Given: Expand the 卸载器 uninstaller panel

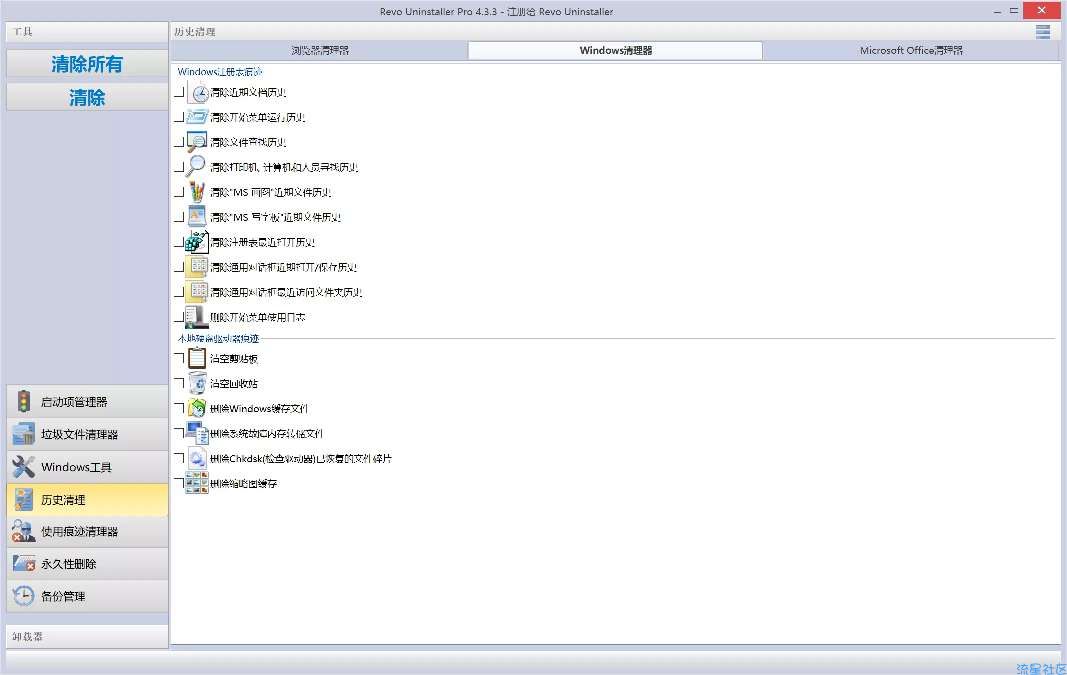Looking at the screenshot, I should 87,637.
